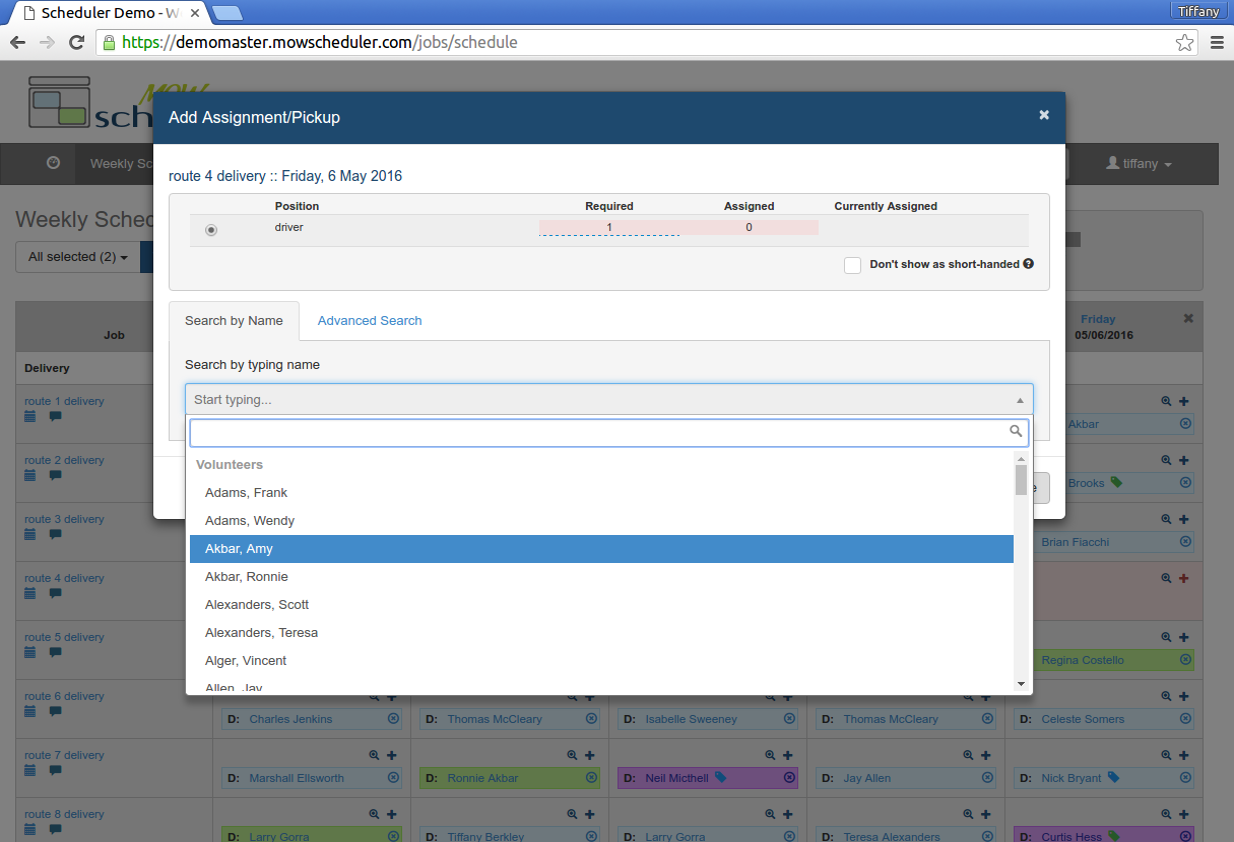Click the calendar icon under route 3 delivery

point(30,534)
